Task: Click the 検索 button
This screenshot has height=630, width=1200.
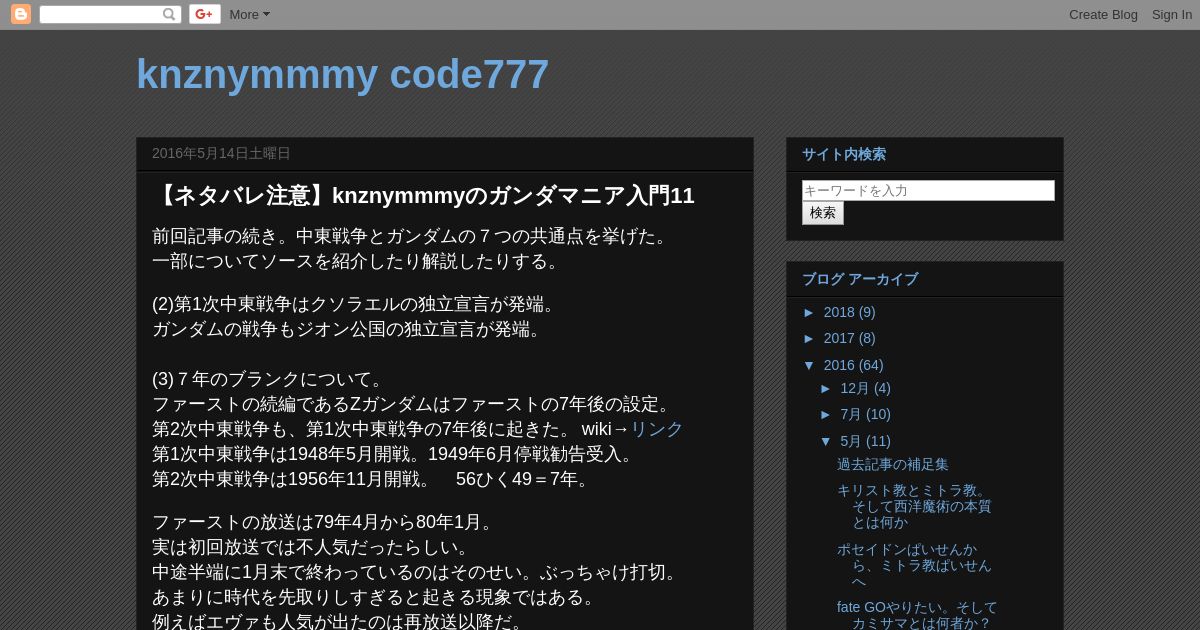Action: (x=823, y=213)
